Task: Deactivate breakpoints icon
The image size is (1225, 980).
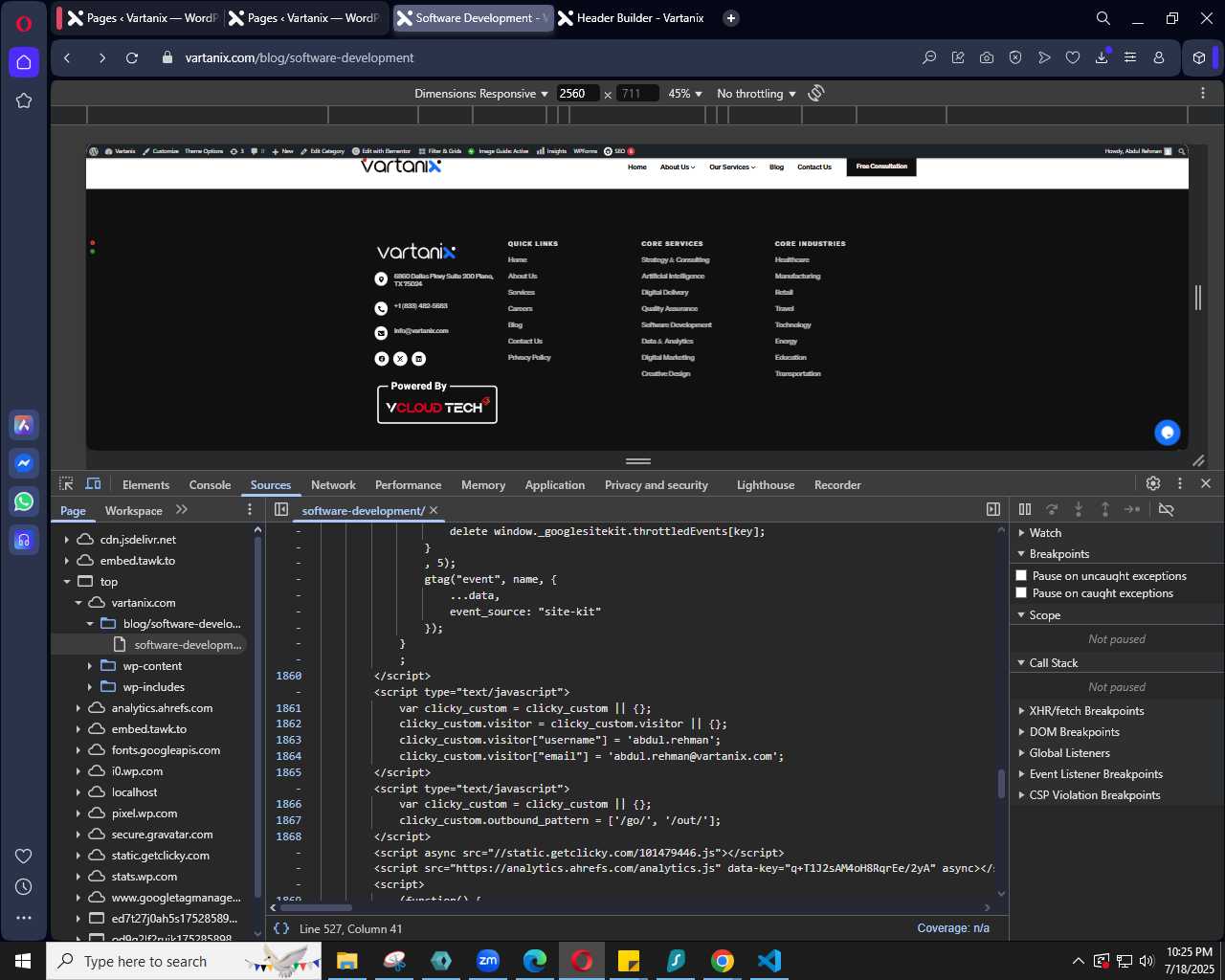Action: point(1166,509)
